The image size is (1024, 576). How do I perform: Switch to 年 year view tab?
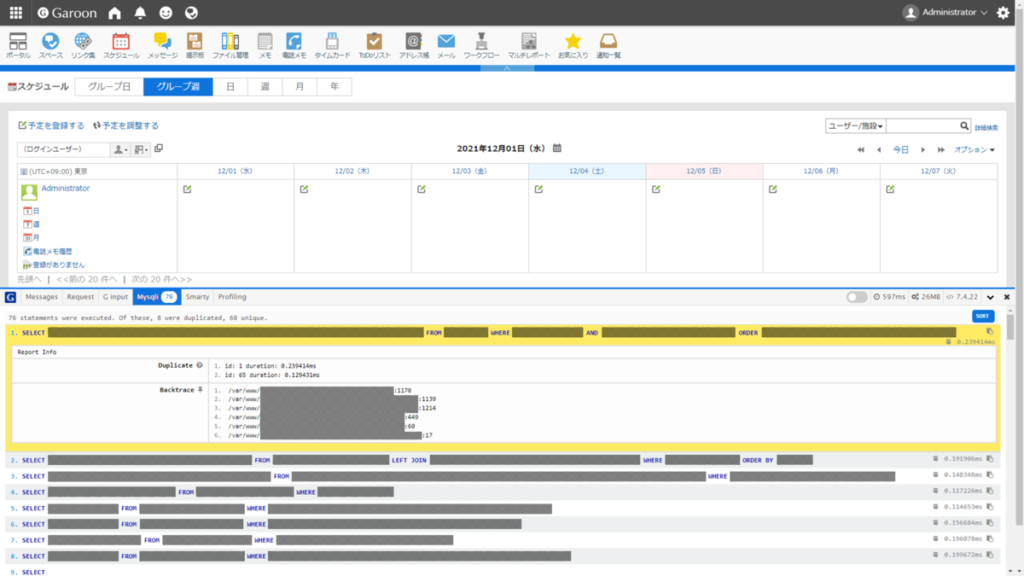click(334, 86)
